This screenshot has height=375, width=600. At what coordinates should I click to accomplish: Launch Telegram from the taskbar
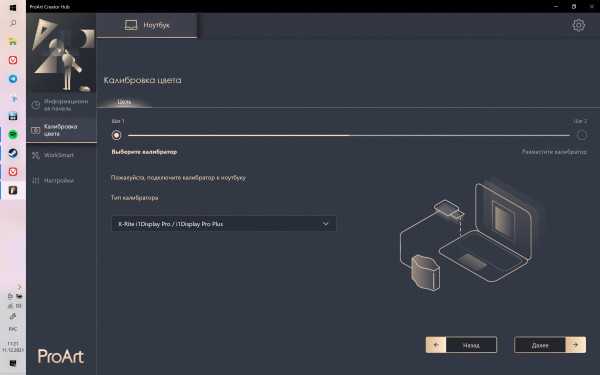click(13, 79)
